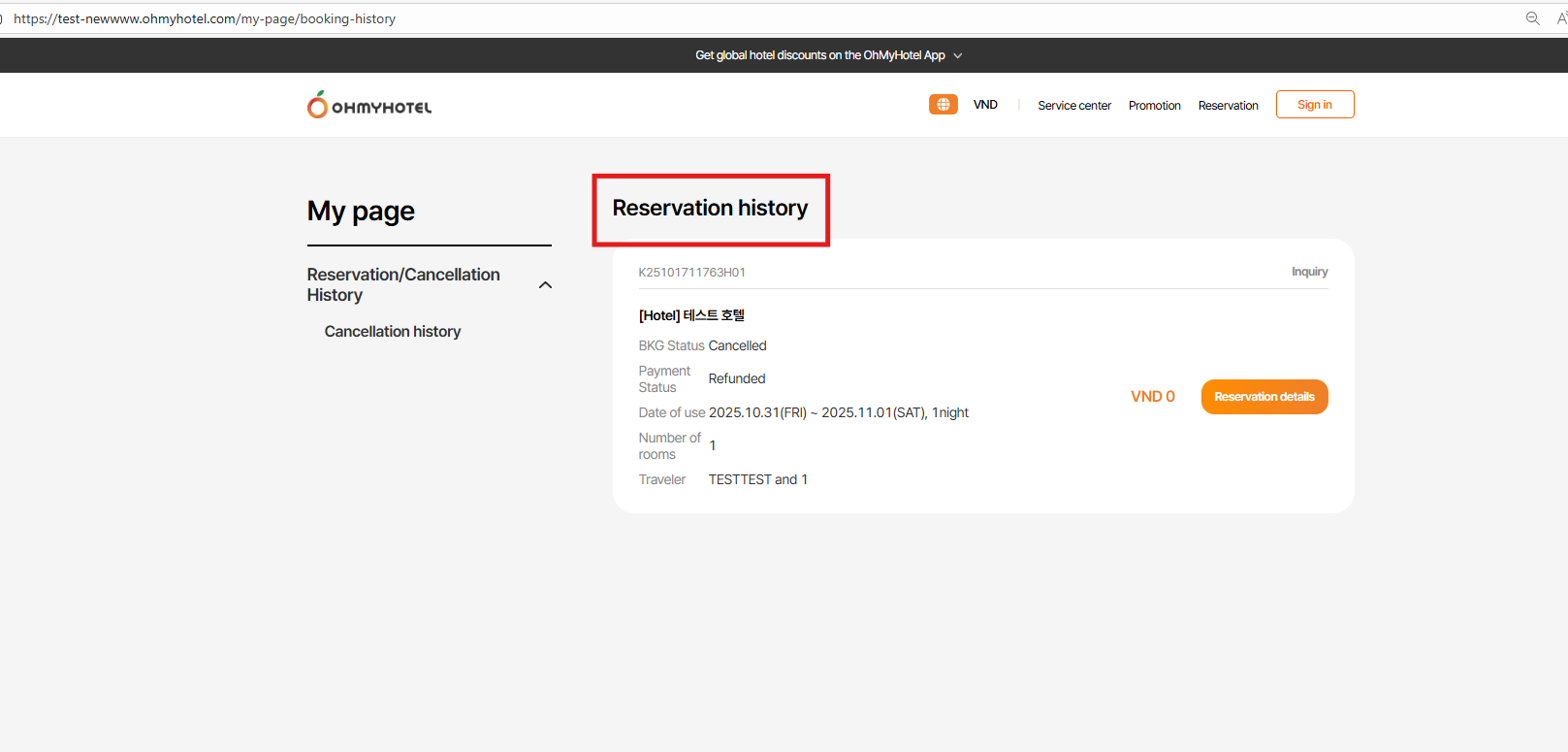Go to the Promotion page
Image resolution: width=1568 pixels, height=752 pixels.
click(1154, 106)
